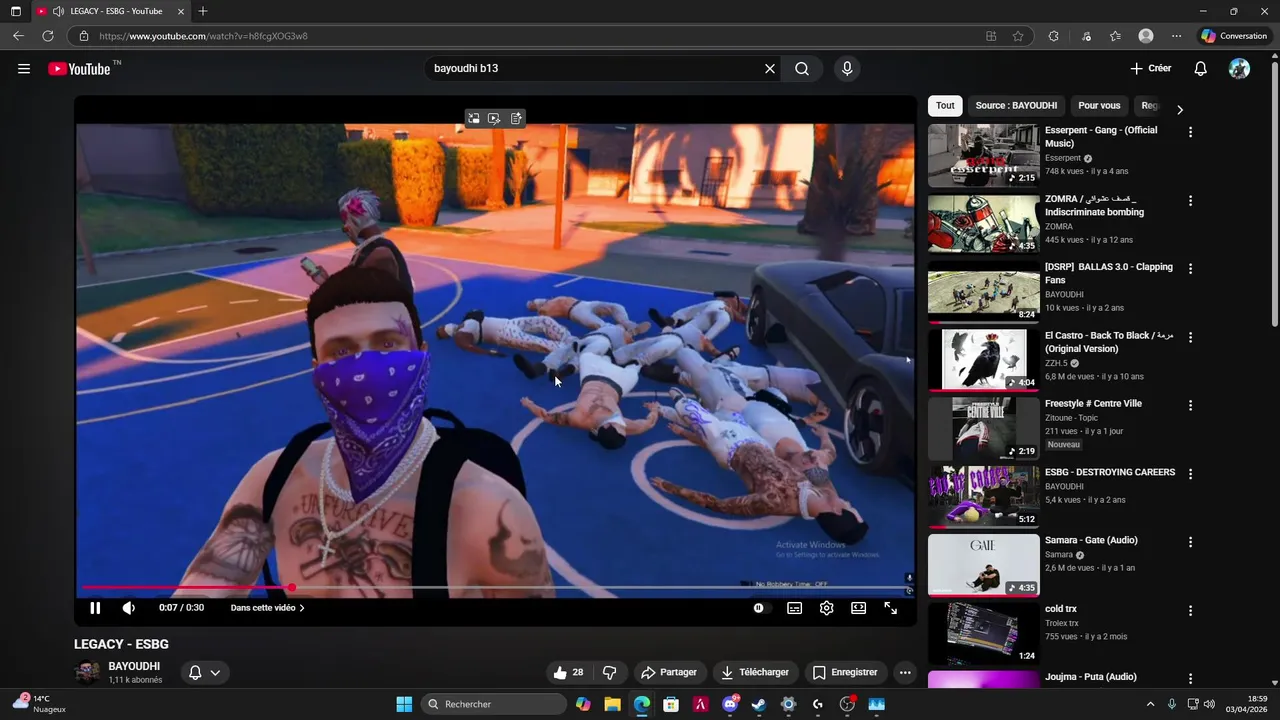Click the Créer button

pos(1151,69)
